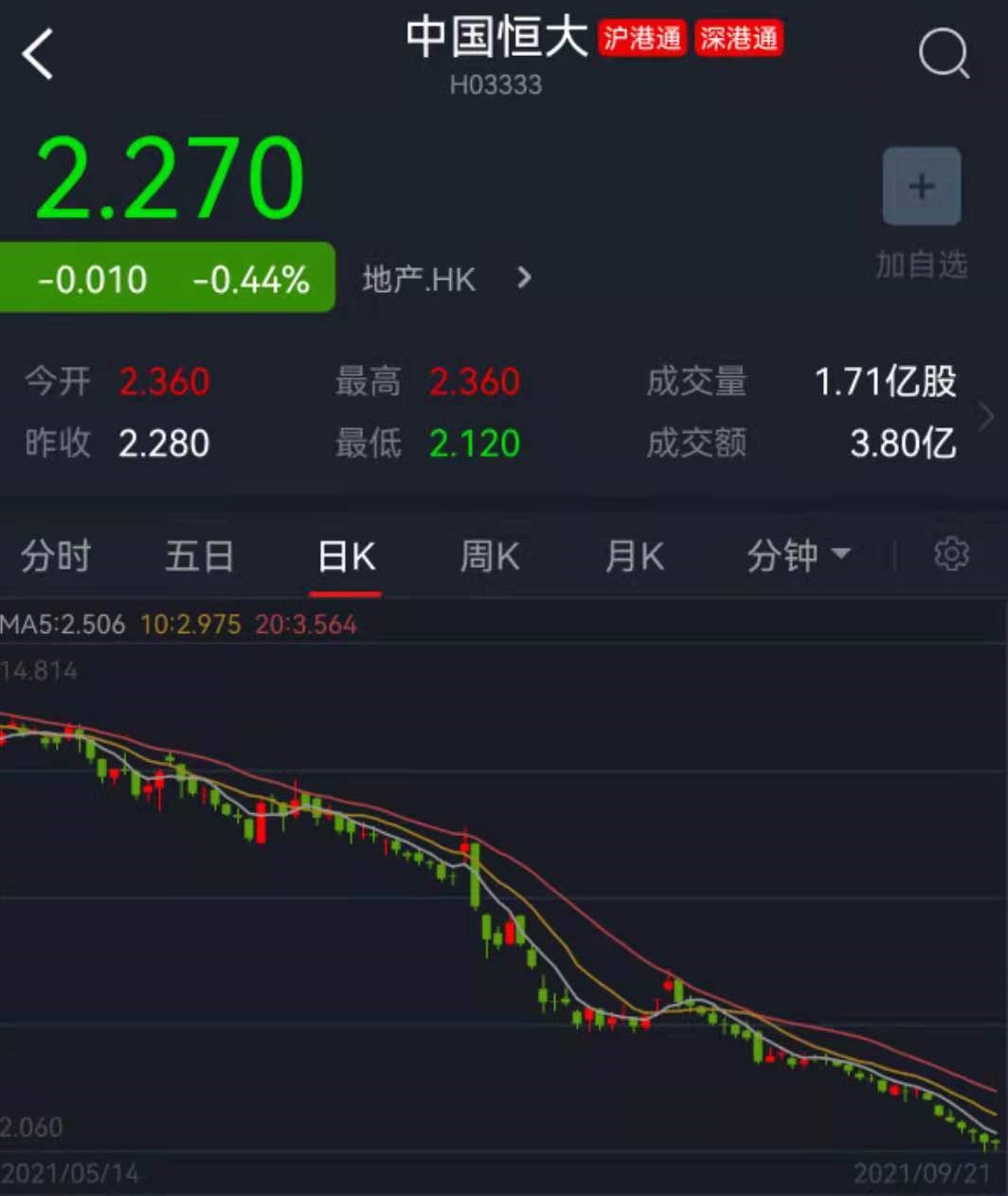Image resolution: width=1008 pixels, height=1196 pixels.
Task: Switch to the 分时 tab
Action: 55,555
